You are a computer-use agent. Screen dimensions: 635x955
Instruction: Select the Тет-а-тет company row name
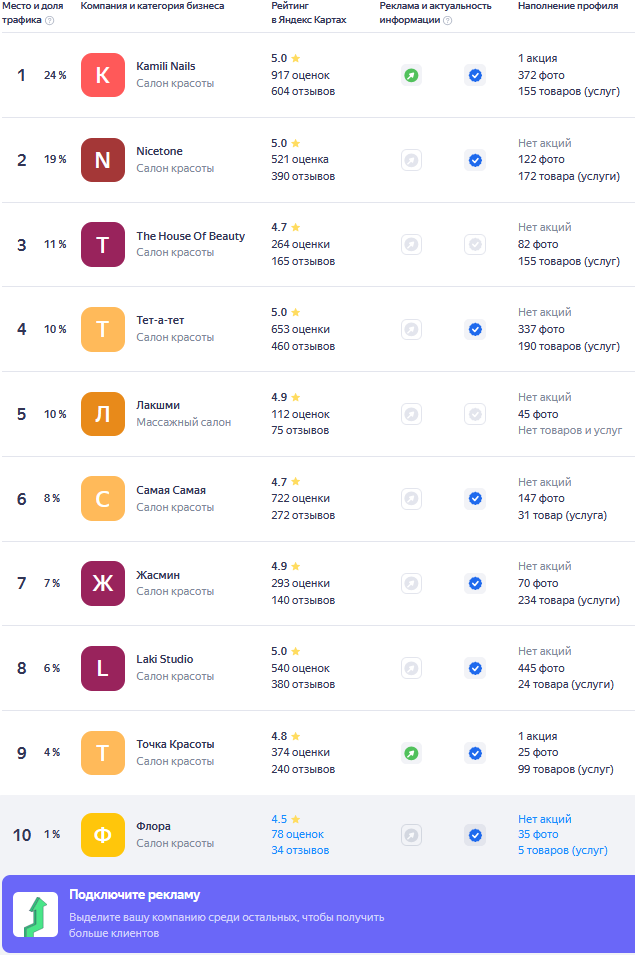click(160, 320)
